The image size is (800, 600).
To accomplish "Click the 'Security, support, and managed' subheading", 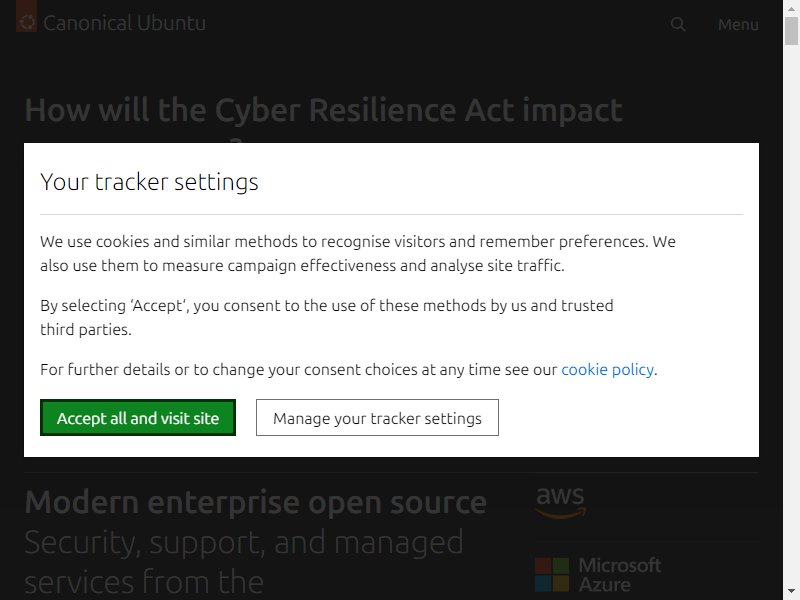I will tap(244, 542).
